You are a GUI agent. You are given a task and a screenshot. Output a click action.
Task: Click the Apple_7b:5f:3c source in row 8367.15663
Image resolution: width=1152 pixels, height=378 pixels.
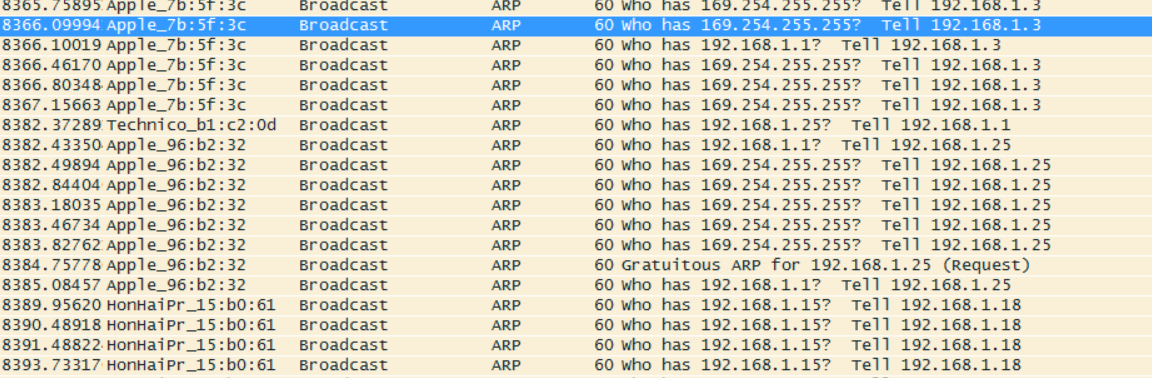coord(176,104)
